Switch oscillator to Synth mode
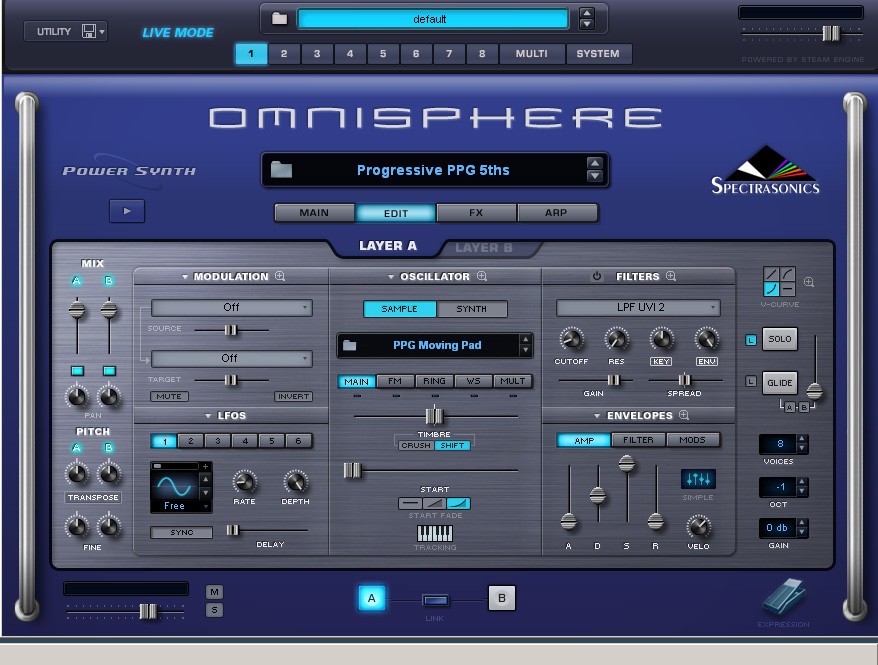878x665 pixels. (471, 308)
